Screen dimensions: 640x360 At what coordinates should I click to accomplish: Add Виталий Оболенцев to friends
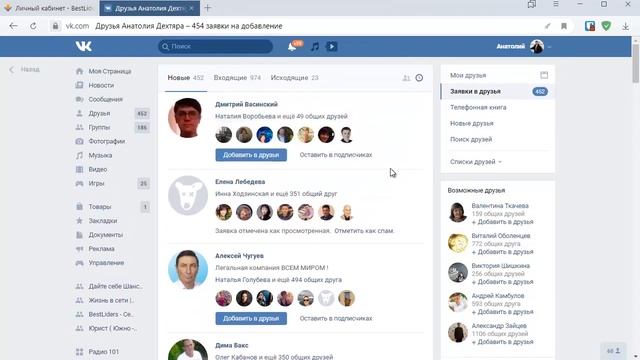pos(502,252)
